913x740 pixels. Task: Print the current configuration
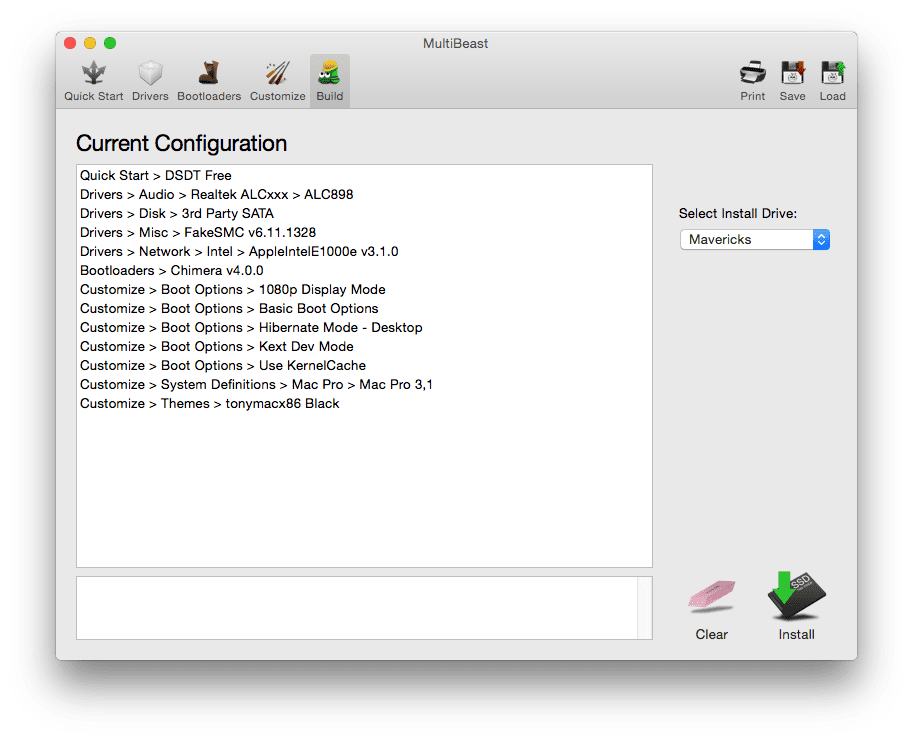[x=752, y=80]
